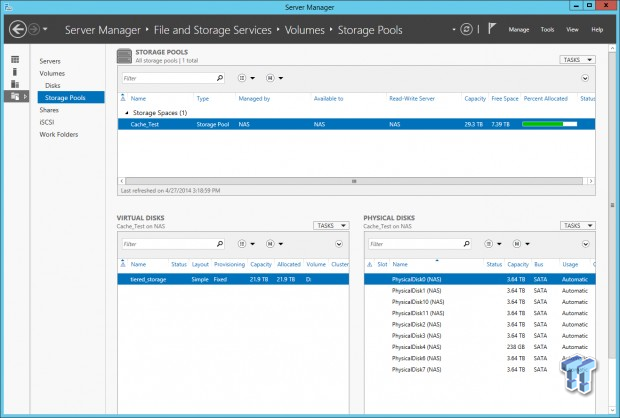The height and width of the screenshot is (418, 620).
Task: Select PhysicalDisk0 (NAS) row
Action: click(x=480, y=279)
